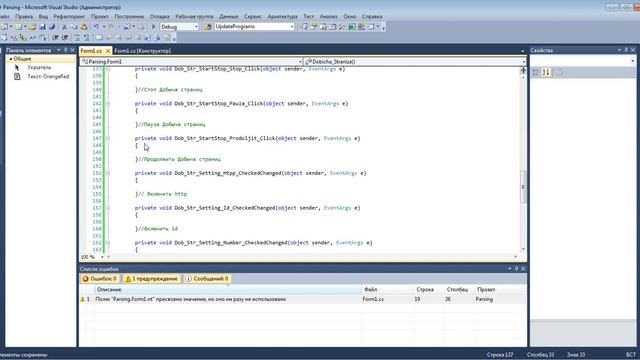
Task: Click the Save All toolbar icon
Action: [52, 27]
